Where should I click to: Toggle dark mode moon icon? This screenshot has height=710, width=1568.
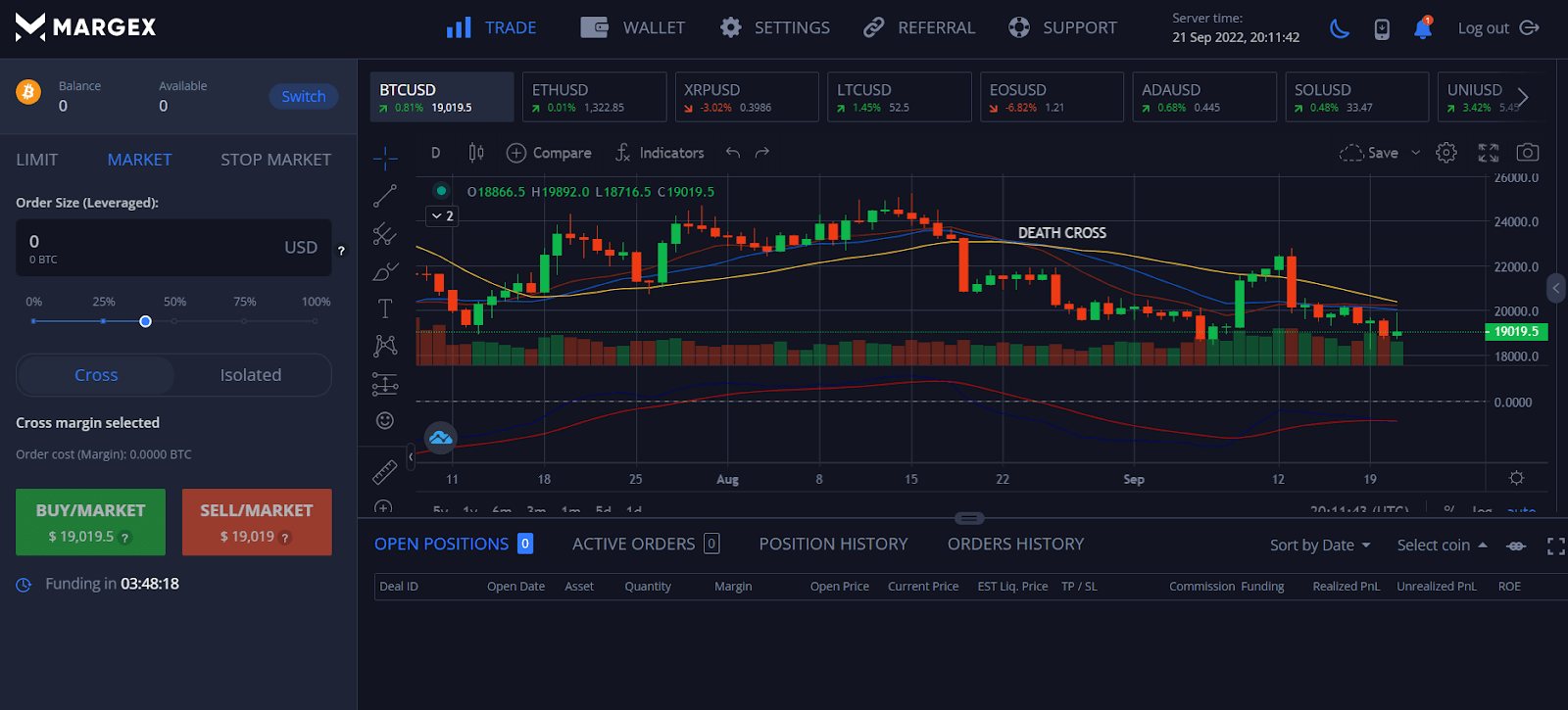click(x=1339, y=28)
